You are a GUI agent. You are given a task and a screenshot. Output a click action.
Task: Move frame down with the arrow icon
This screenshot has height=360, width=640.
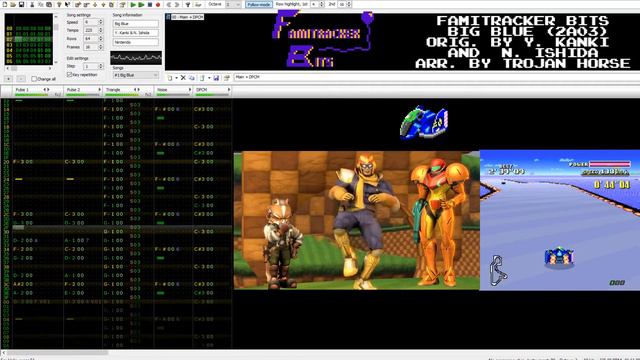tap(95, 4)
